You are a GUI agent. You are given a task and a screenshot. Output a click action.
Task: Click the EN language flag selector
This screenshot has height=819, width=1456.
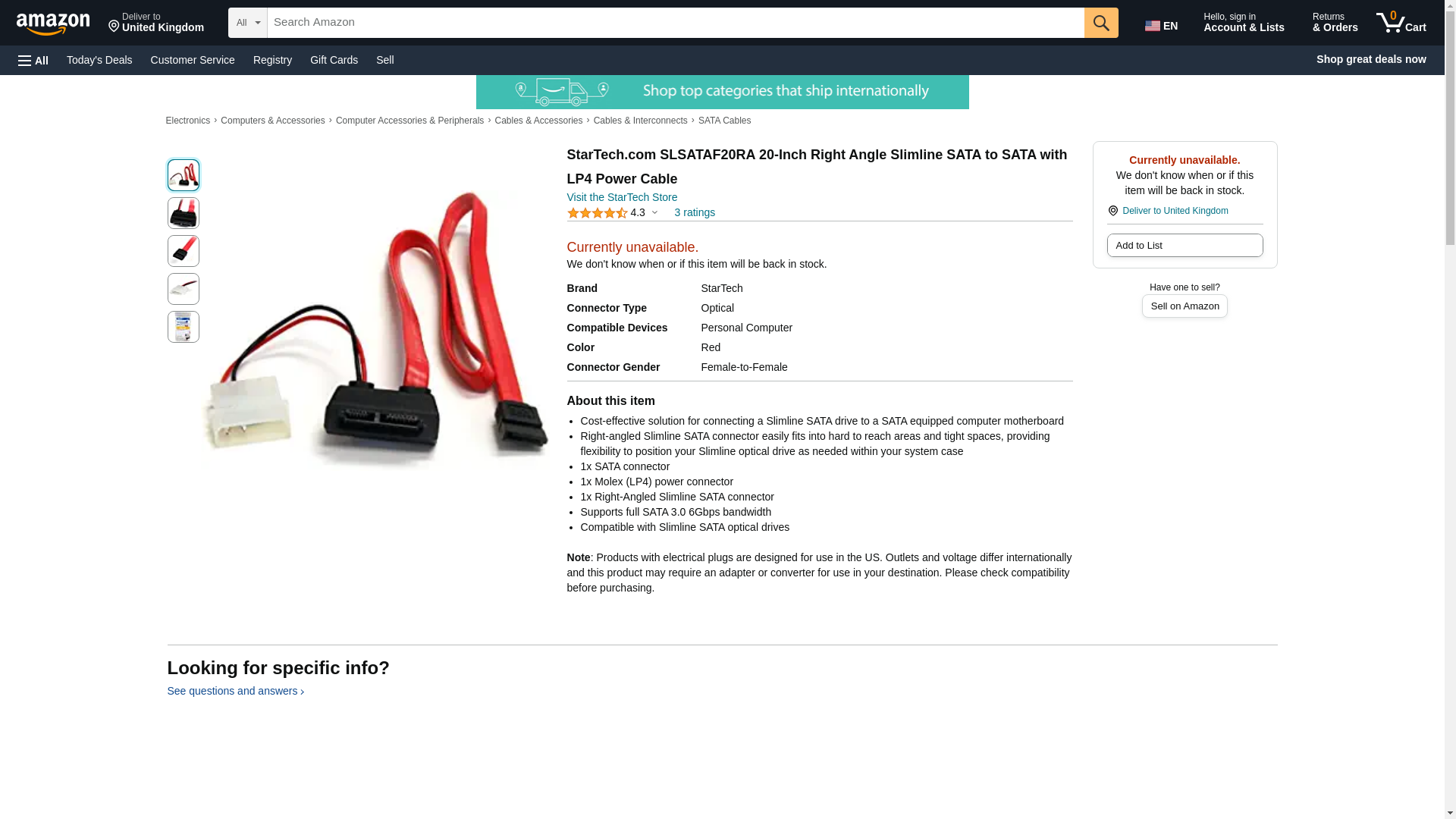[1162, 26]
